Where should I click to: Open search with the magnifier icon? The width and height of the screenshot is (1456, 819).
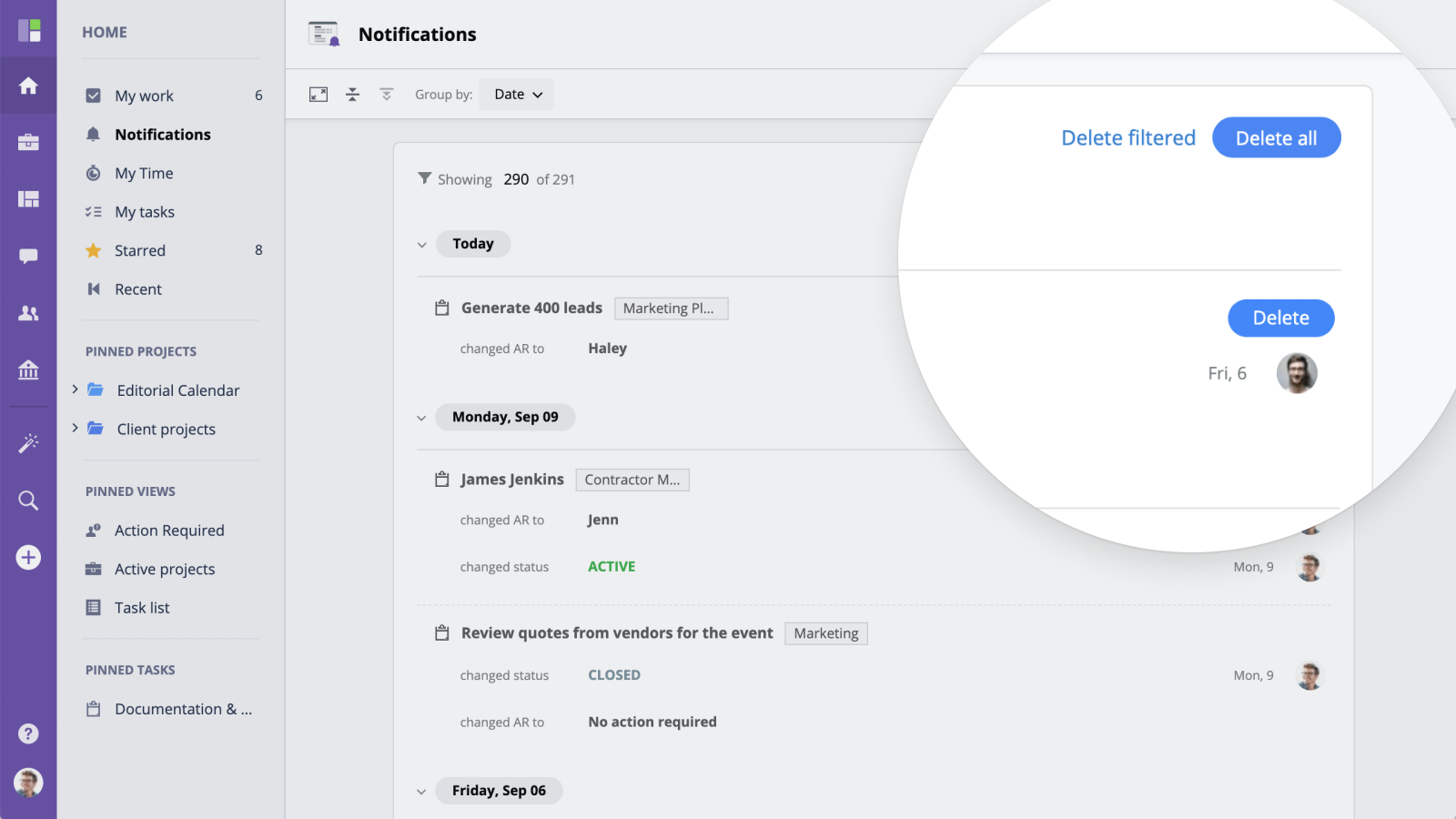click(28, 500)
